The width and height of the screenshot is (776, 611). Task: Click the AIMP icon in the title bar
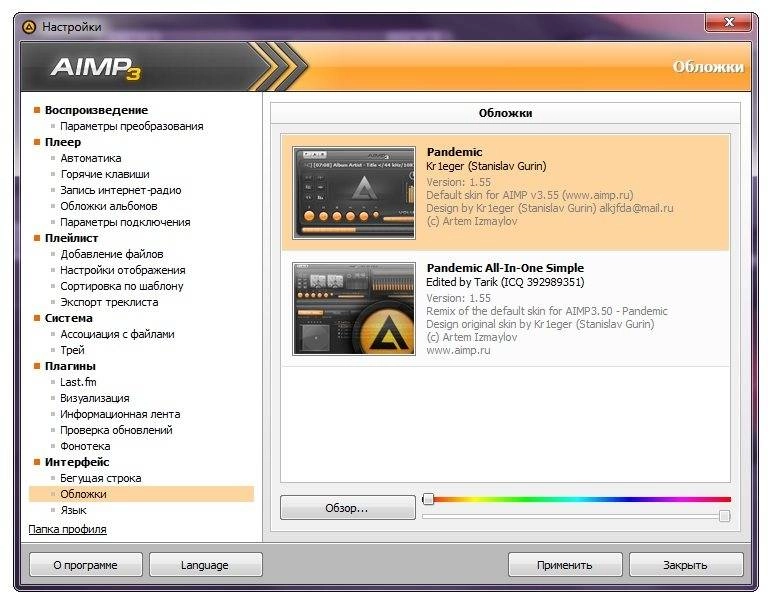point(29,27)
